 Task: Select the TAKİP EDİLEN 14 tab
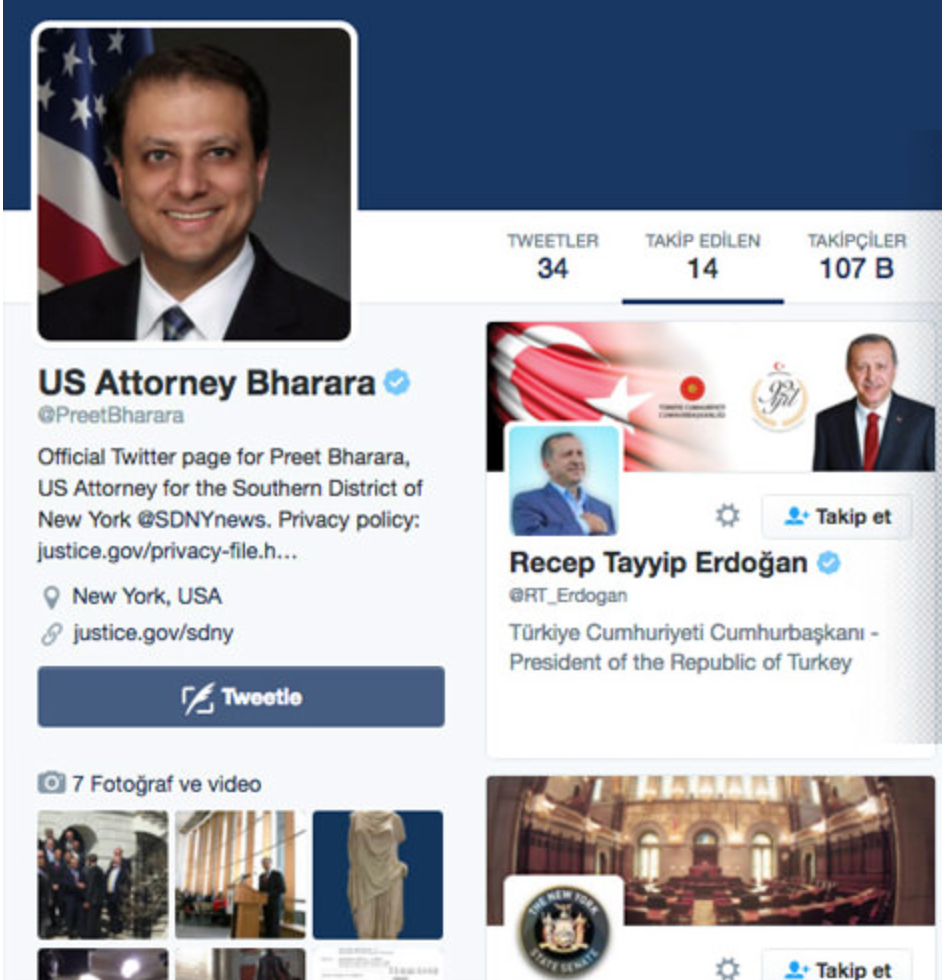point(703,258)
